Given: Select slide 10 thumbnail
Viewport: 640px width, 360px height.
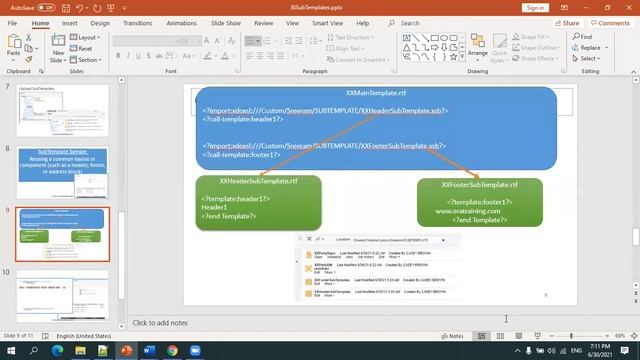Looking at the screenshot, I should 62,296.
